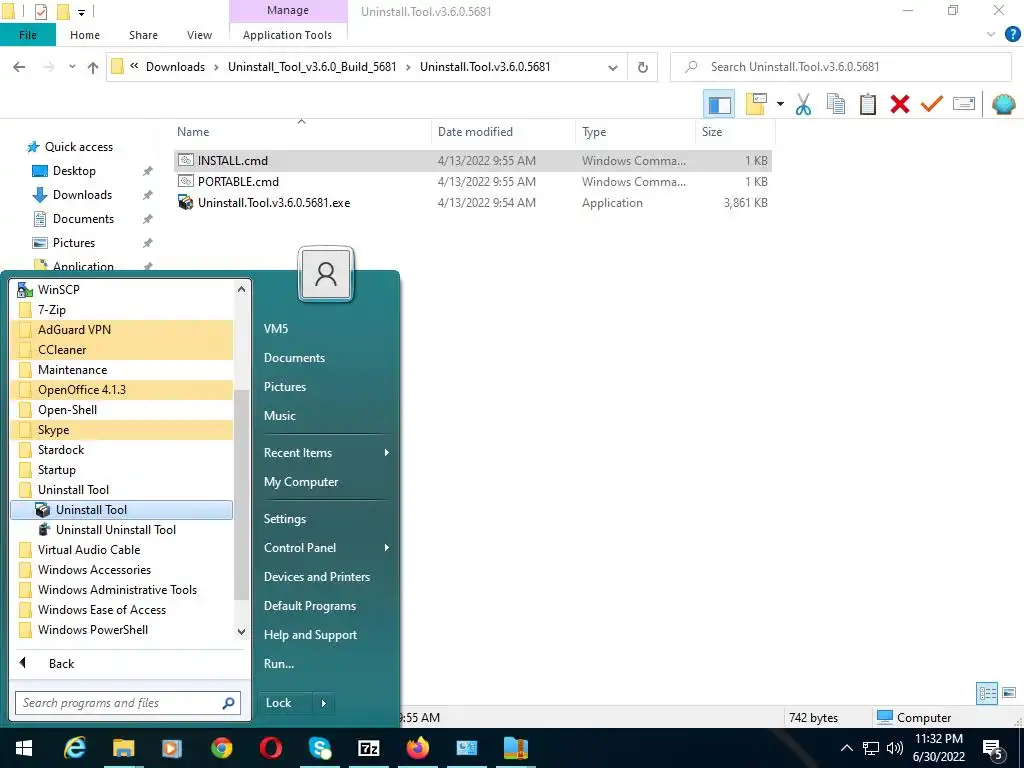
Task: Switch to large thumbnails view button
Action: click(1009, 693)
